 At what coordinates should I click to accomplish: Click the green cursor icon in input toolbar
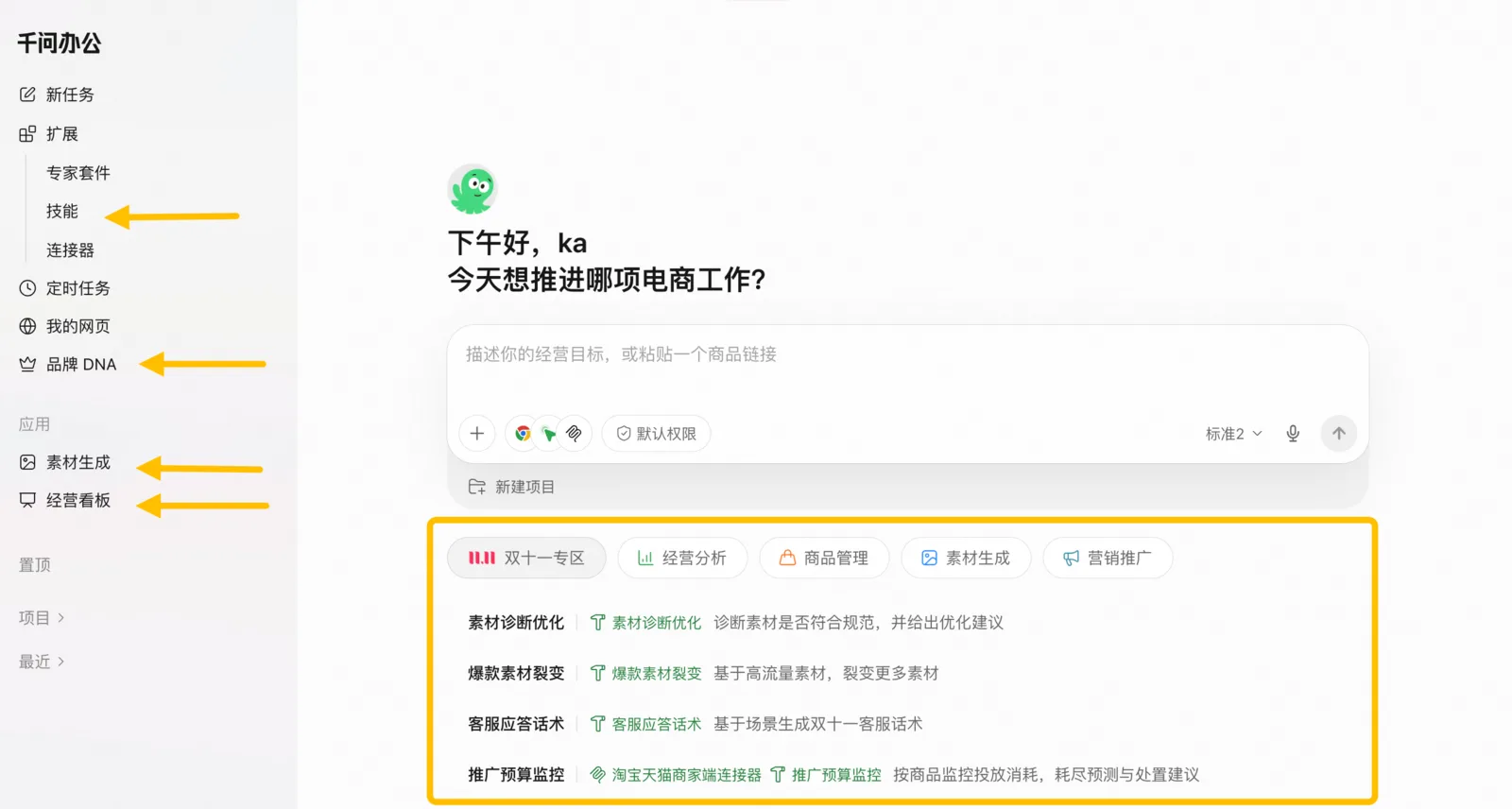[548, 434]
